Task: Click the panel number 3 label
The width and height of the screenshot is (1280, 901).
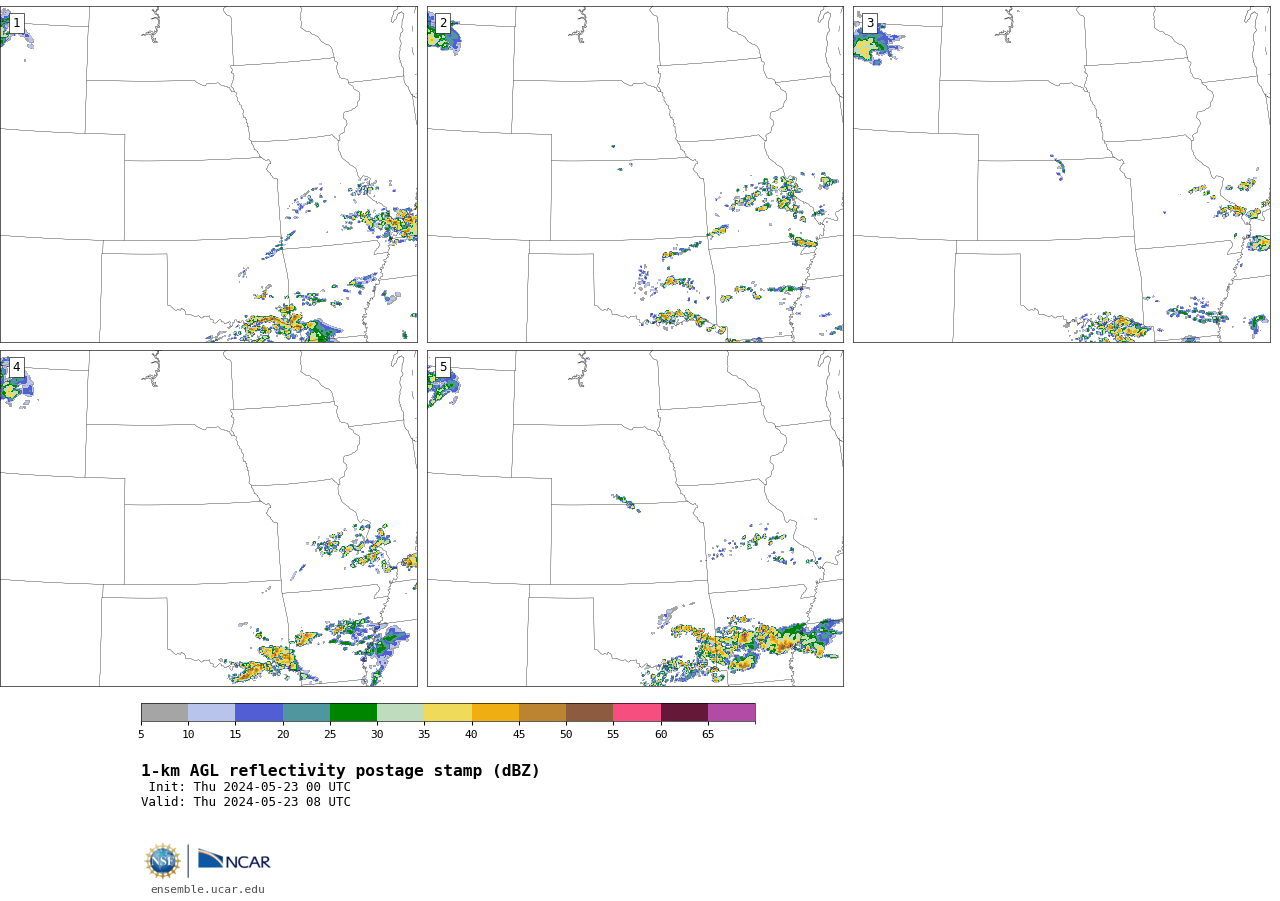Action: (870, 23)
